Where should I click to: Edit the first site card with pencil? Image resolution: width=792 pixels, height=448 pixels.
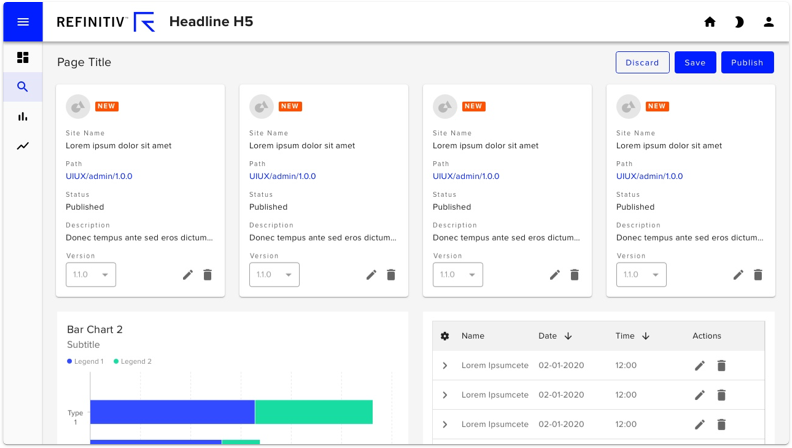(x=188, y=275)
